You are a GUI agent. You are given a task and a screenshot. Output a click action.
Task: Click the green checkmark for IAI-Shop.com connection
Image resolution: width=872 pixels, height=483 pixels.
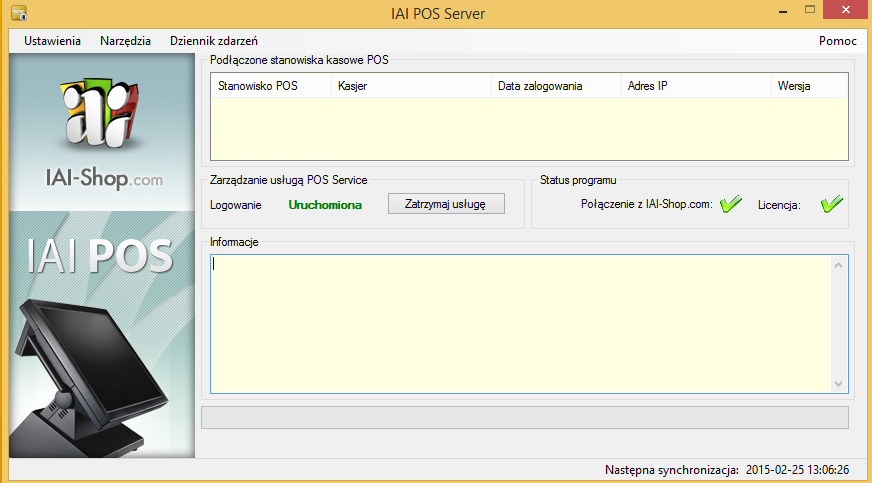730,204
